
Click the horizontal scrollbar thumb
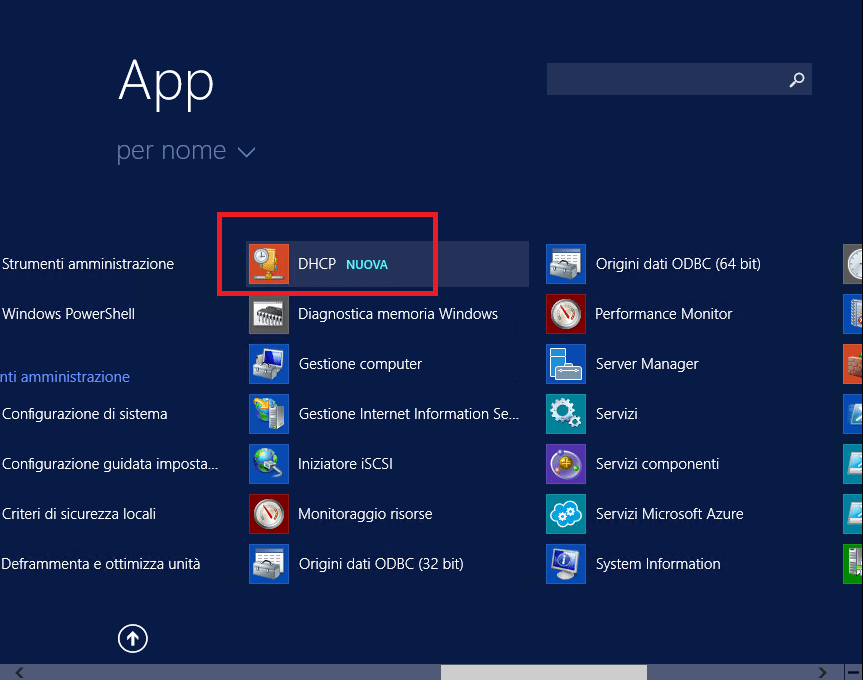(x=544, y=672)
